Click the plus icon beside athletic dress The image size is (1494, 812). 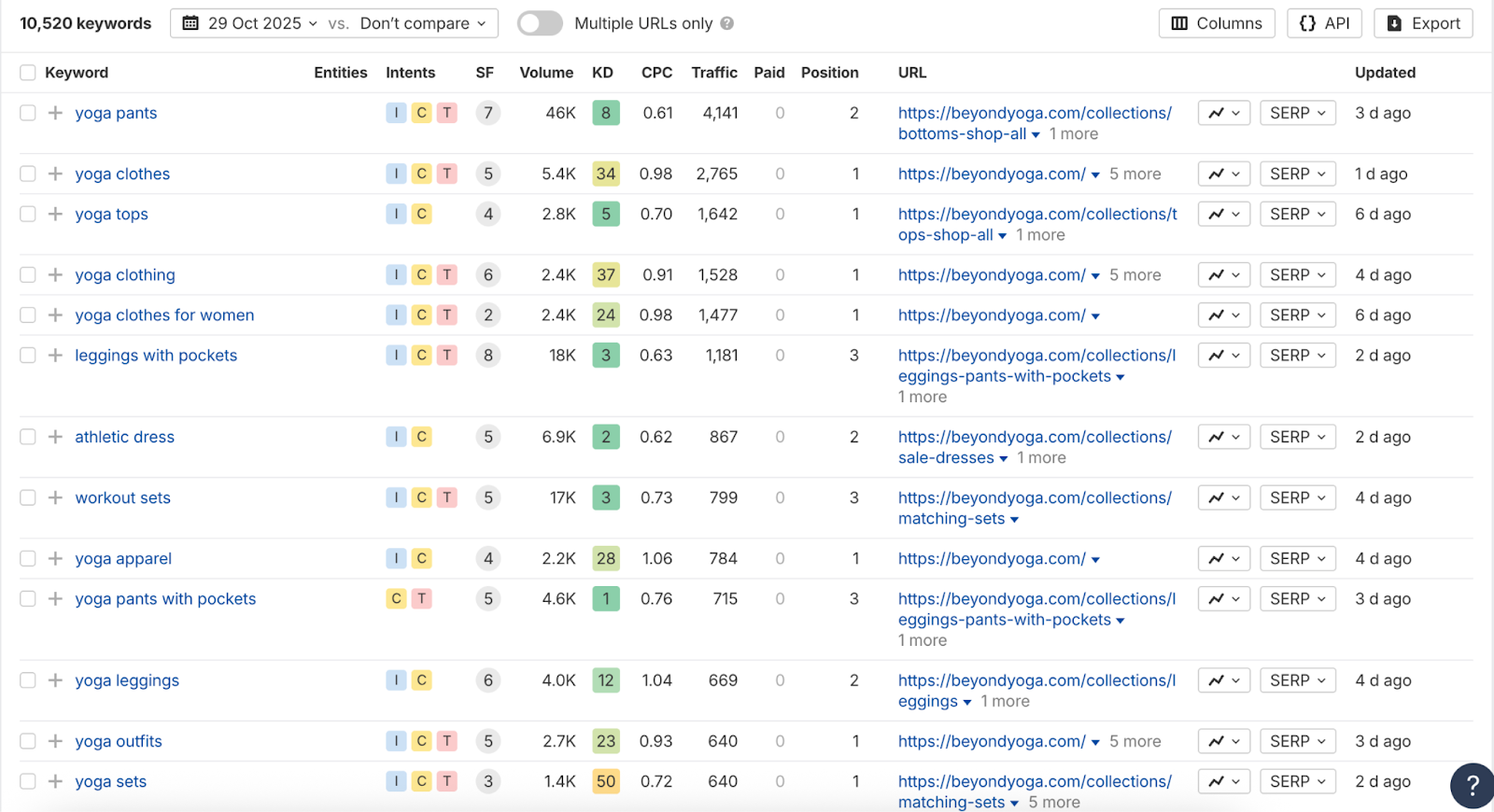55,437
